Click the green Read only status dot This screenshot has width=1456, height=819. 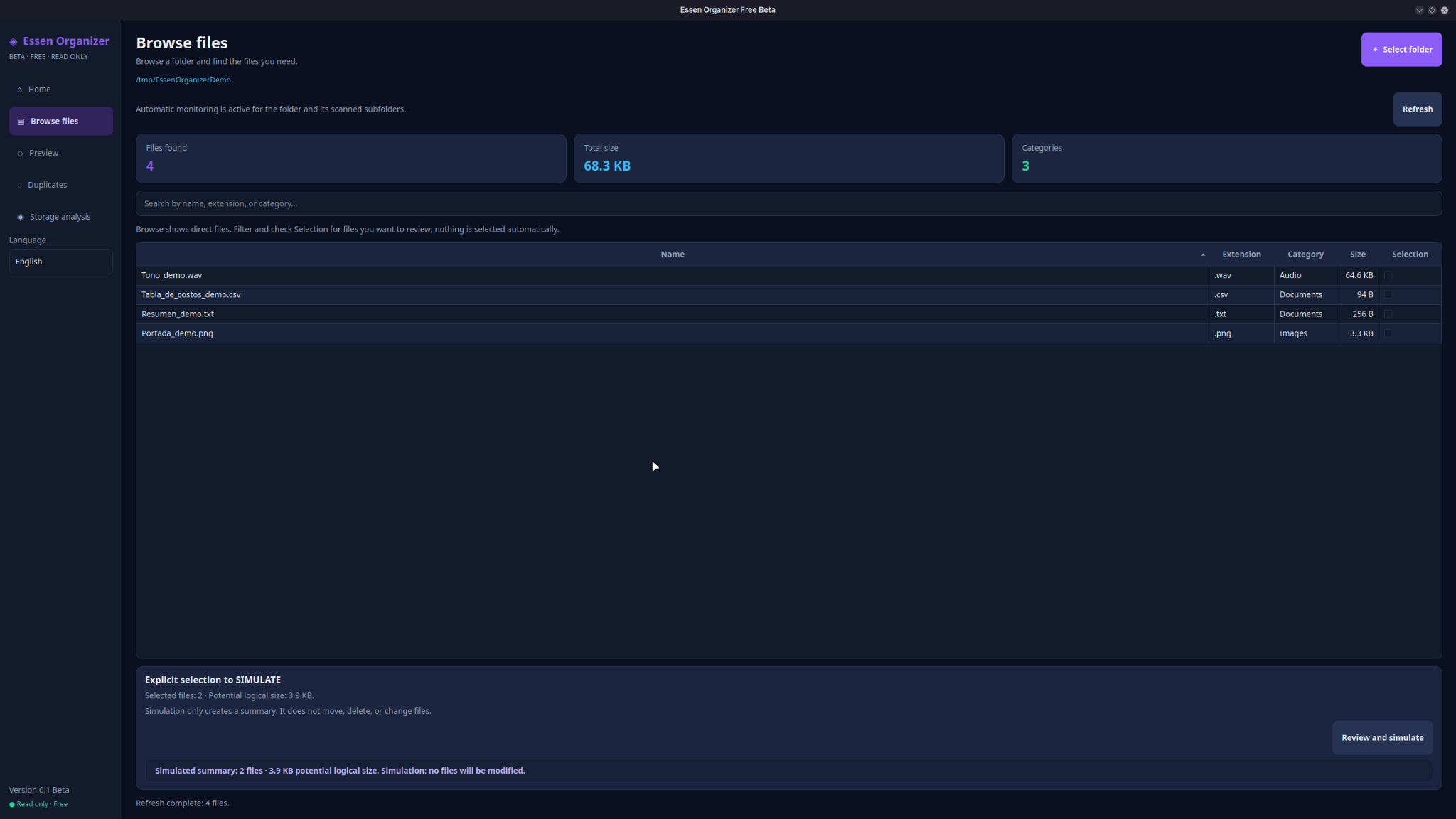12,805
